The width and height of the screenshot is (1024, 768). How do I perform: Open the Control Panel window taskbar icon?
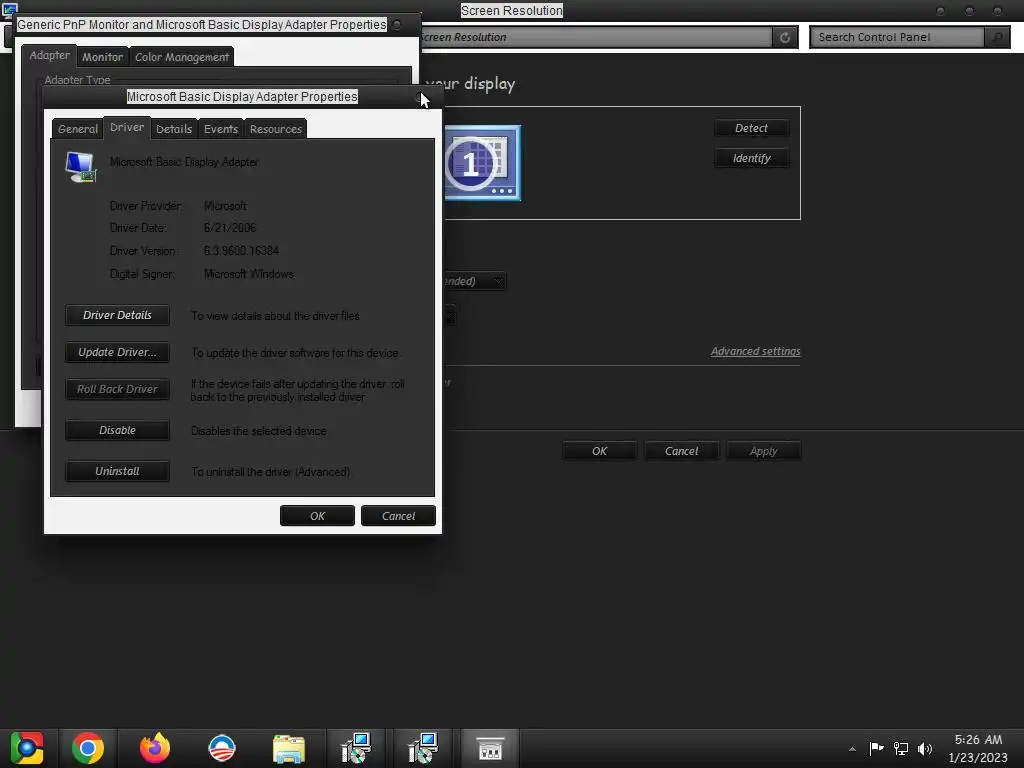tap(490, 748)
